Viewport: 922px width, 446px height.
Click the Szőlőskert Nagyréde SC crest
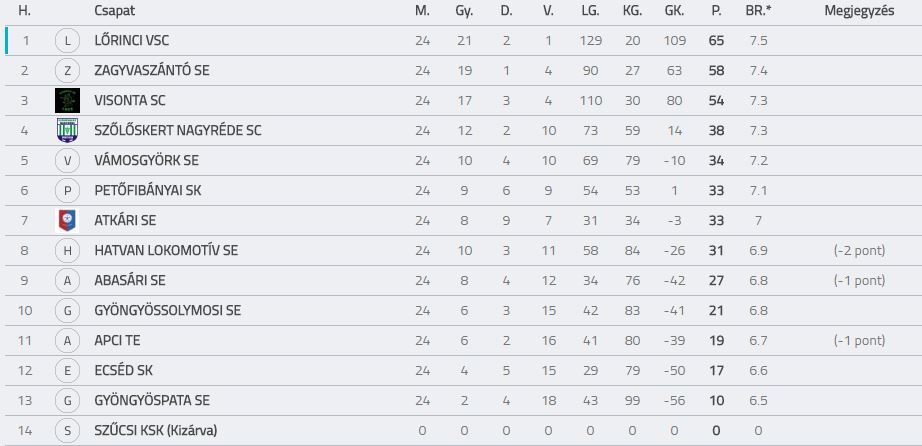click(67, 131)
